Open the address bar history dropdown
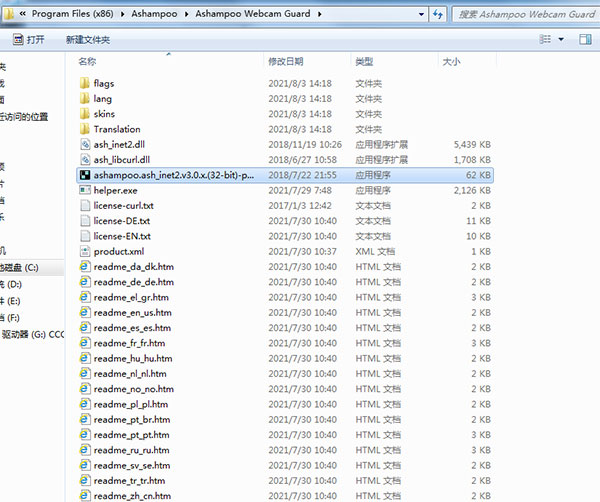The height and width of the screenshot is (502, 600). point(421,15)
